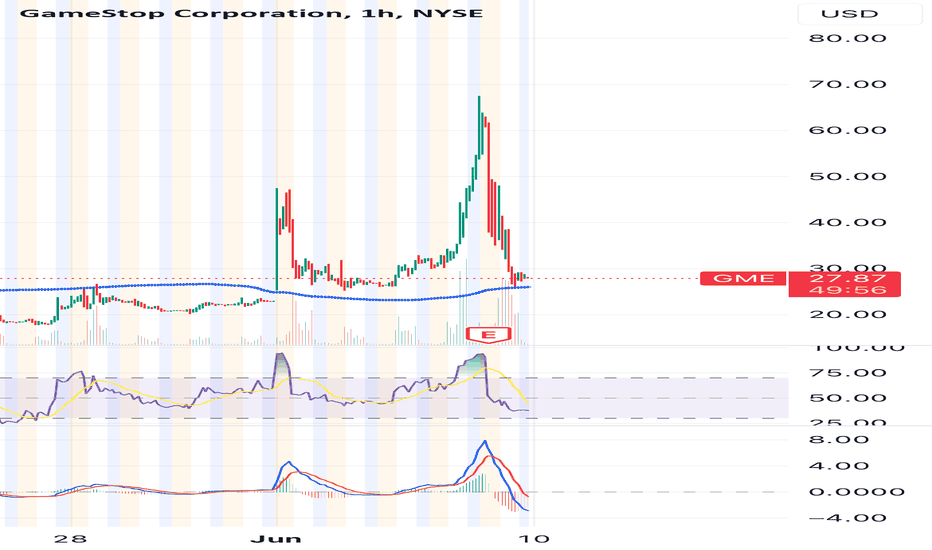Click the 40.00 price axis label

[x=848, y=222]
